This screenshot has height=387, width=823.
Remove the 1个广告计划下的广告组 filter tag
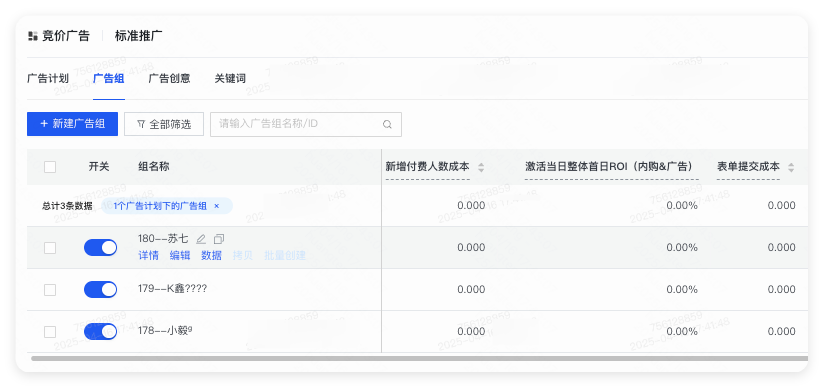[x=216, y=206]
